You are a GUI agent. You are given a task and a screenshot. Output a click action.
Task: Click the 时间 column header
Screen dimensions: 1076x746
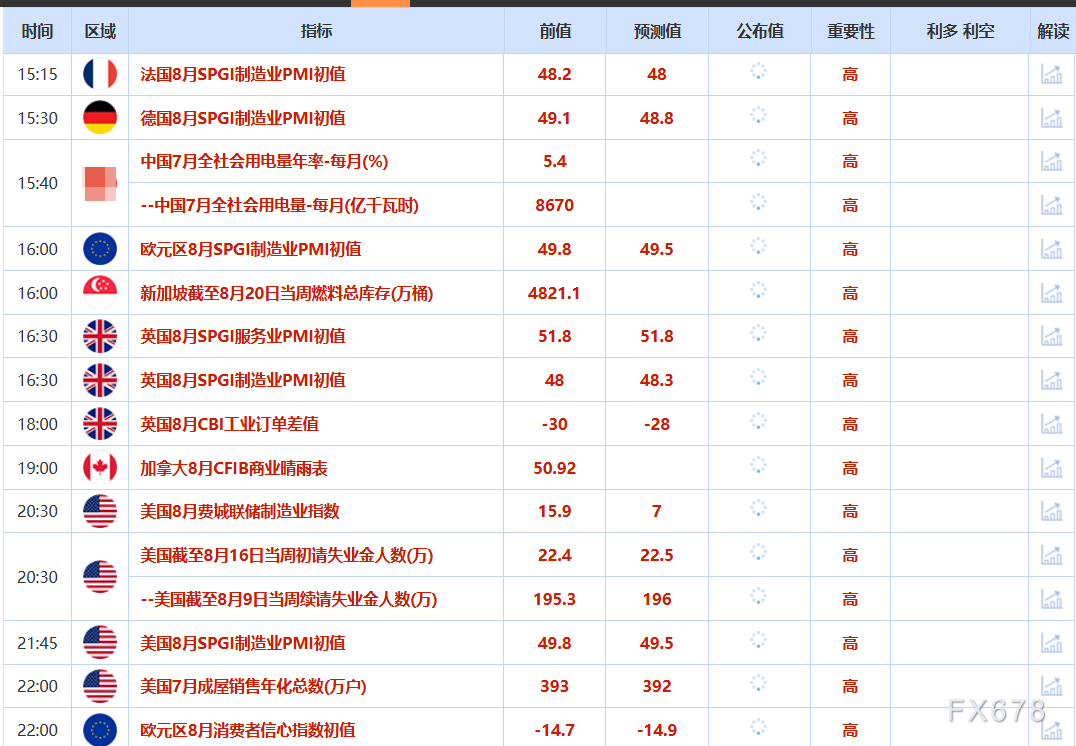tap(37, 31)
